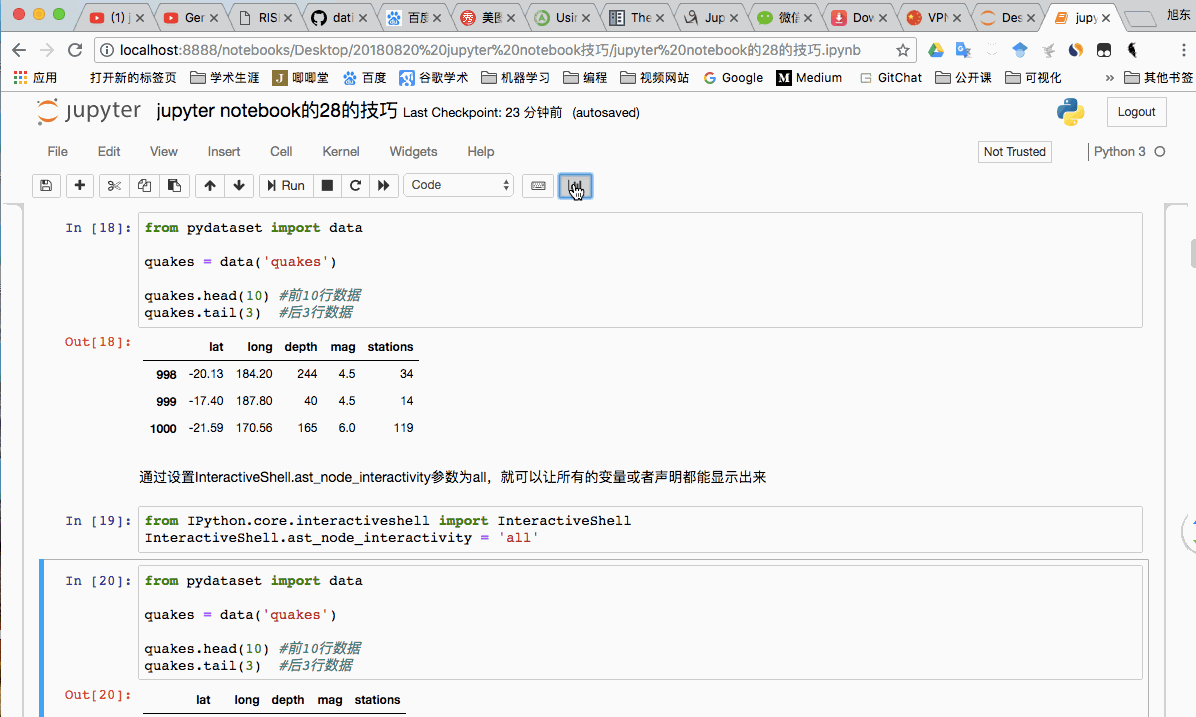This screenshot has height=717, width=1196.
Task: Open the Widgets menu
Action: pyautogui.click(x=413, y=151)
